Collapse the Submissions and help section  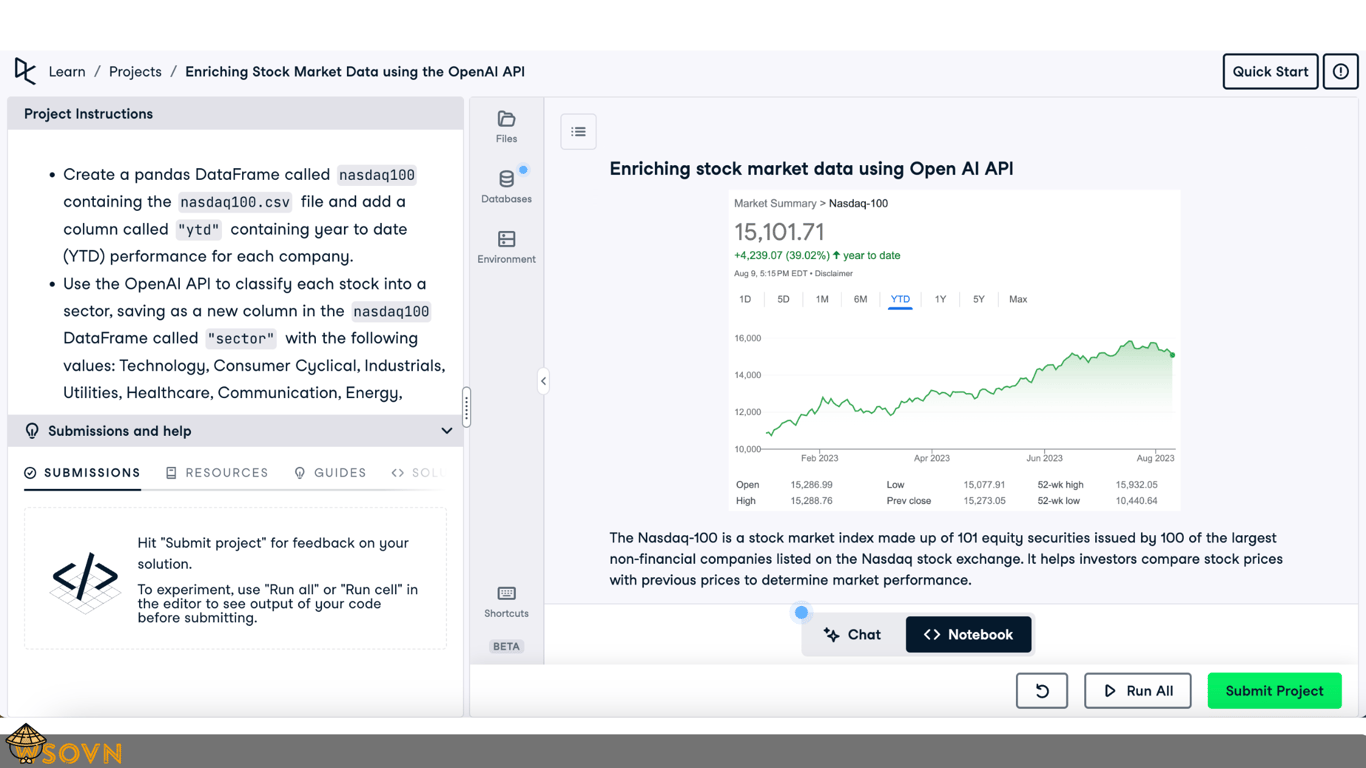coord(447,430)
